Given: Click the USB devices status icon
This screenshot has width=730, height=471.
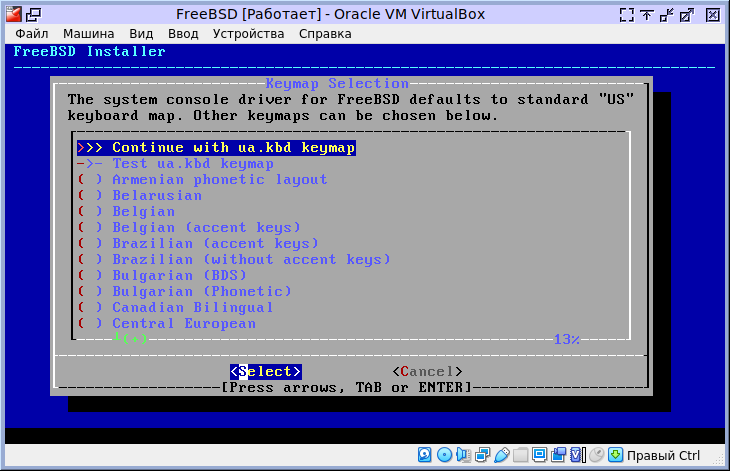Looking at the screenshot, I should coord(501,455).
